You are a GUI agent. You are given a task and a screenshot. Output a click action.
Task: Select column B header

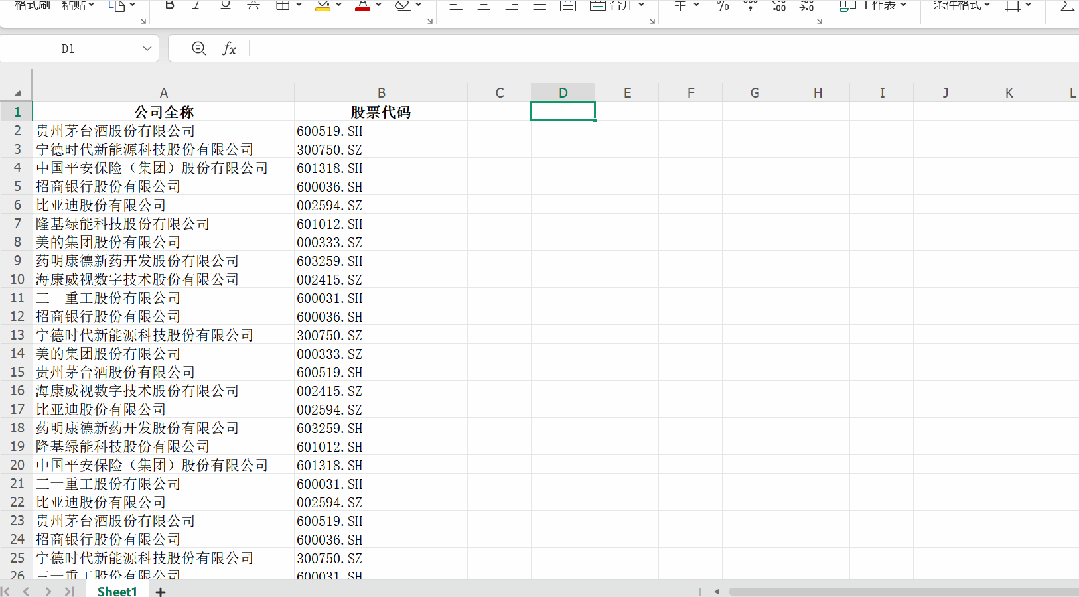click(x=381, y=93)
